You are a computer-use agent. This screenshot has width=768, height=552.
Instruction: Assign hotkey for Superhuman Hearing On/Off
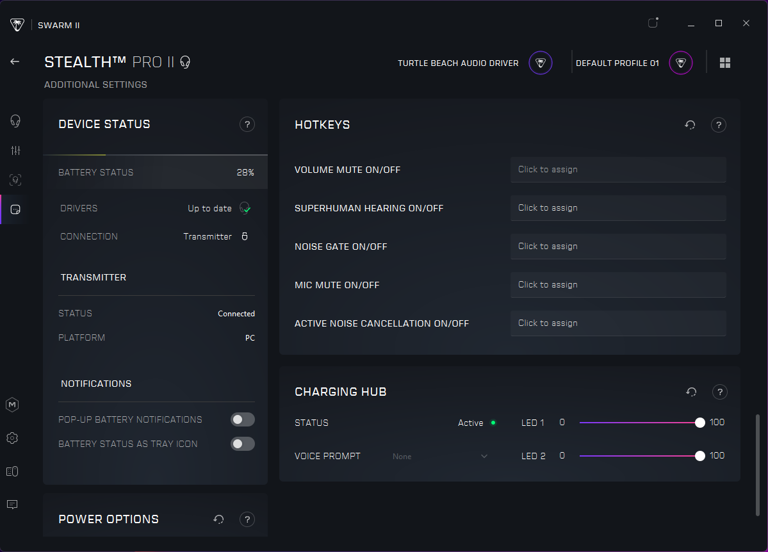point(618,208)
